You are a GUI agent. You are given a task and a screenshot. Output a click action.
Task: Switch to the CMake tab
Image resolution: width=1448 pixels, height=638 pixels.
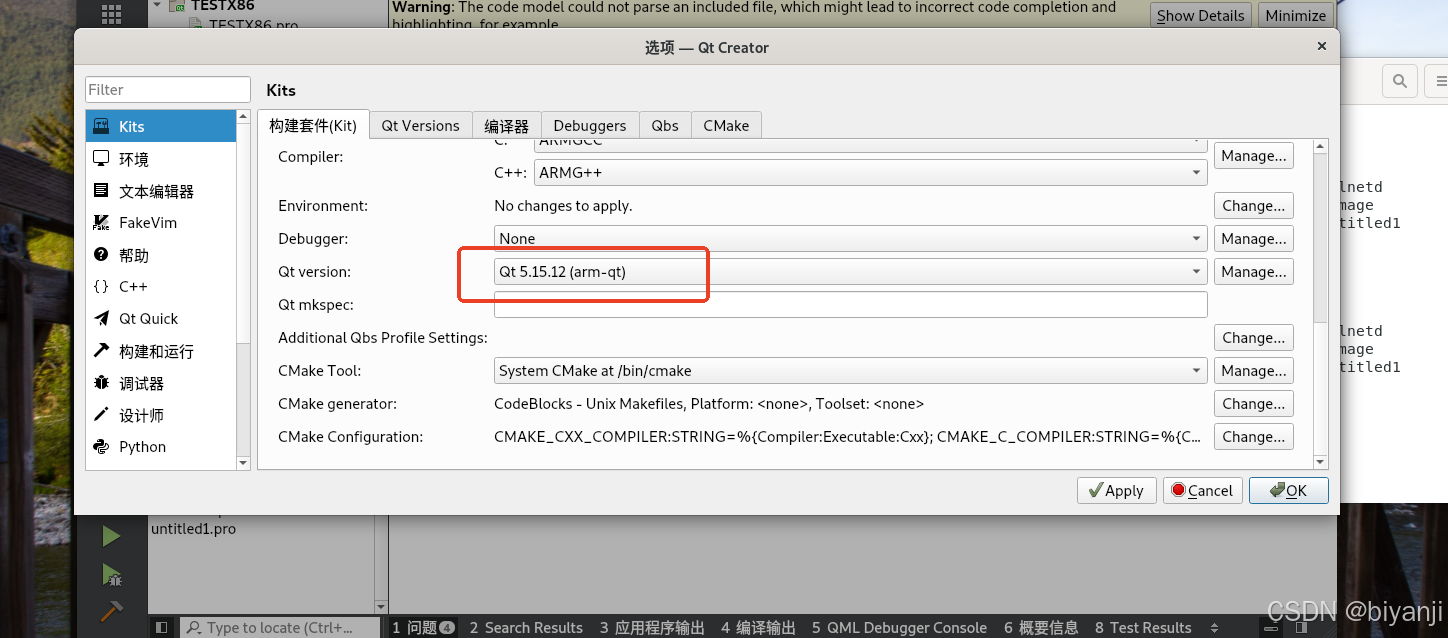(725, 124)
